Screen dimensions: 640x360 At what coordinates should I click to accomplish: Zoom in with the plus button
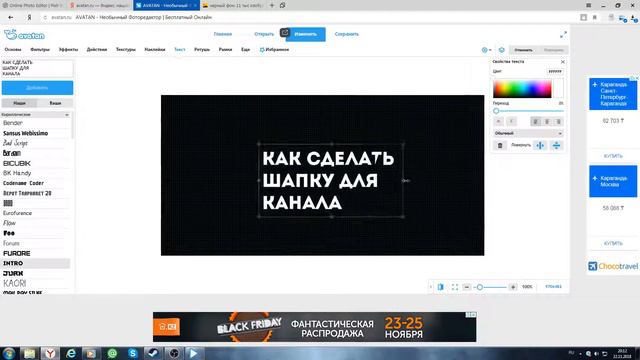point(513,287)
